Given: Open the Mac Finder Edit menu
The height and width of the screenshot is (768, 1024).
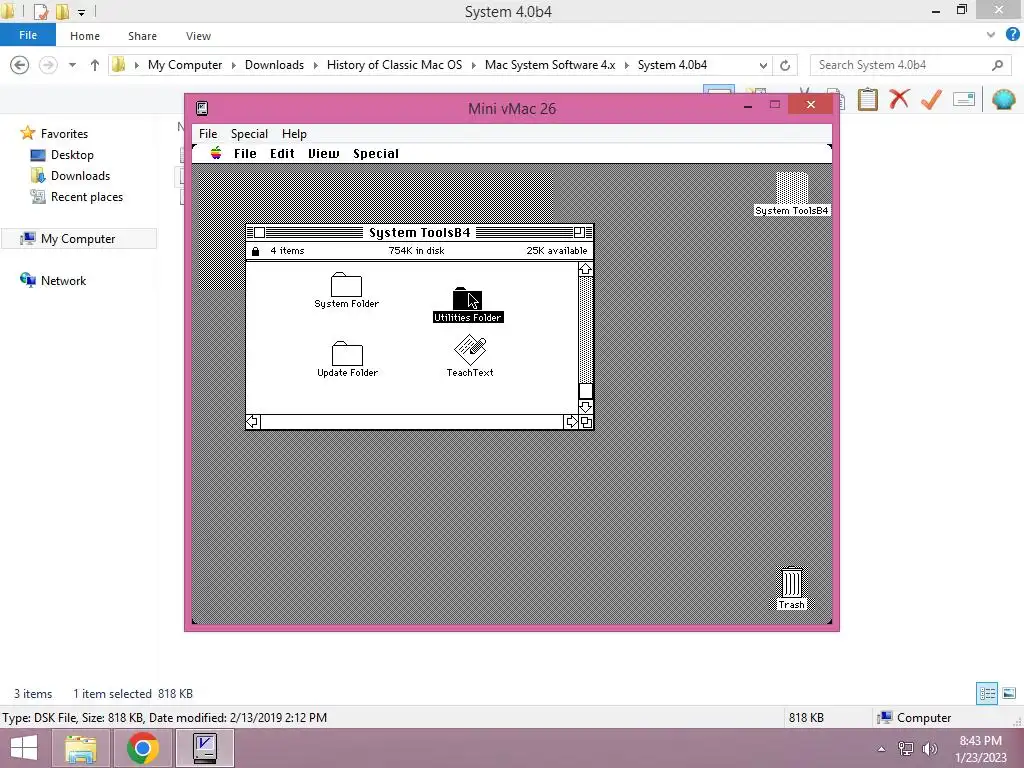Looking at the screenshot, I should [x=282, y=153].
